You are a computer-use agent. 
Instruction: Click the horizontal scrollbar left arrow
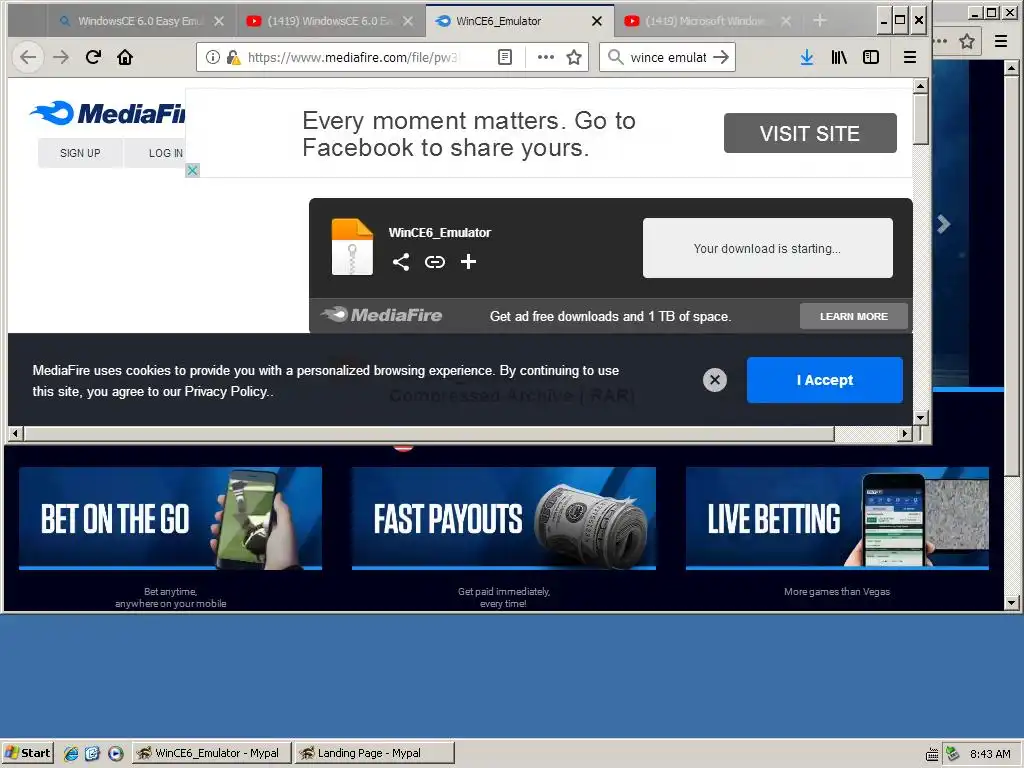16,433
